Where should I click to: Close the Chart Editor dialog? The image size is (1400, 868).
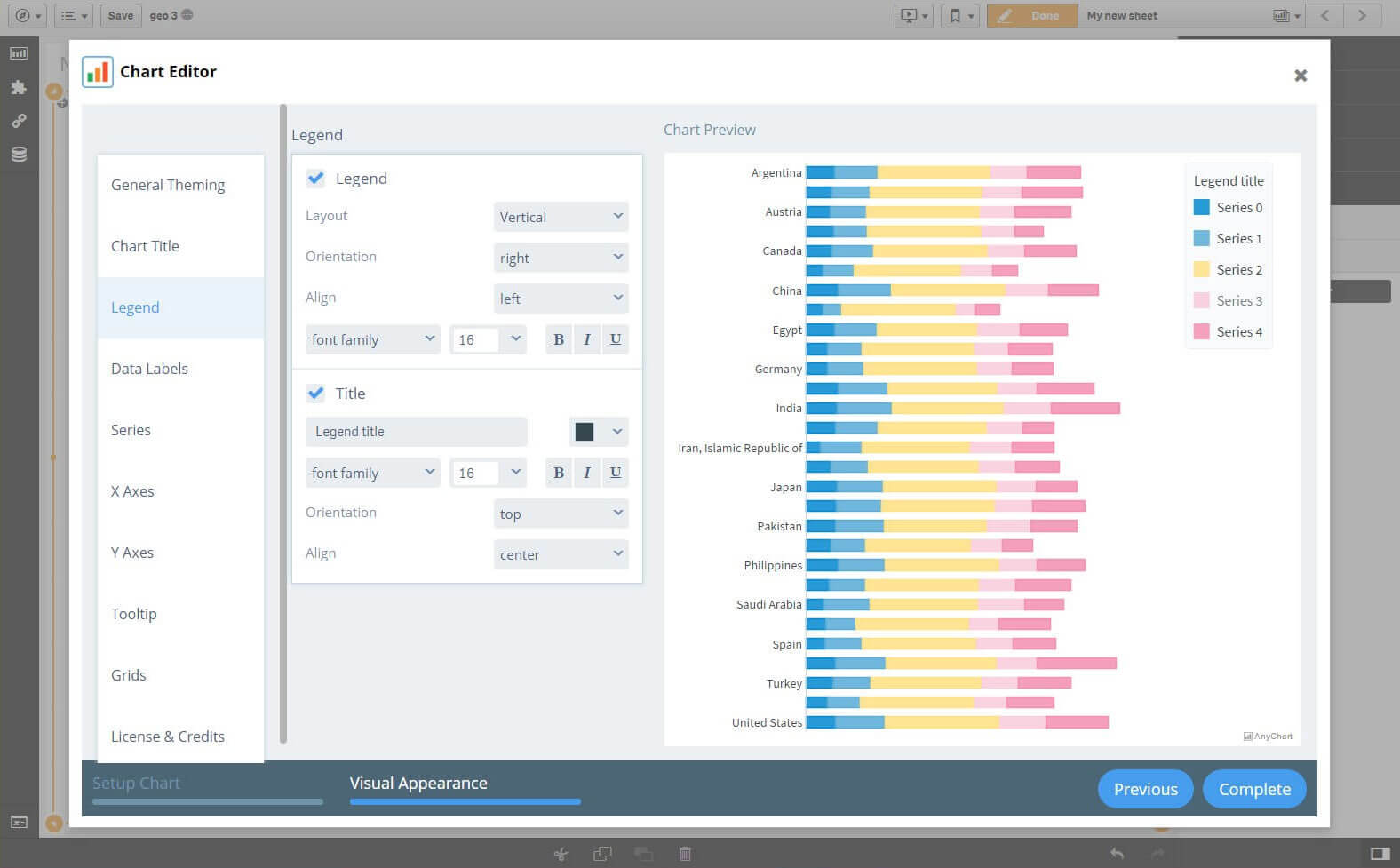pyautogui.click(x=1301, y=76)
